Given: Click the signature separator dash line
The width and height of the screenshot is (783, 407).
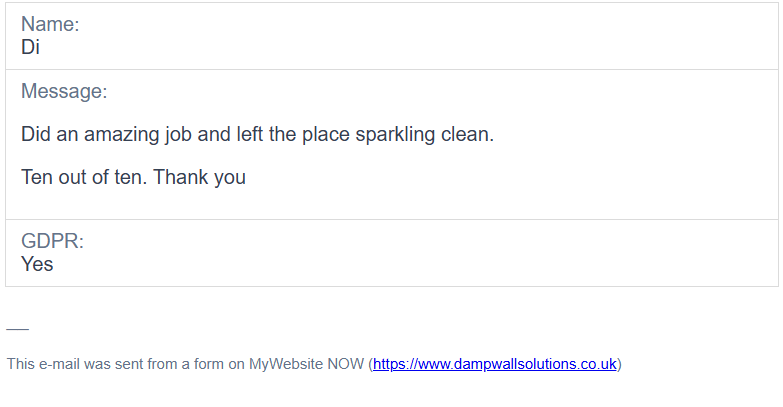Looking at the screenshot, I should (x=17, y=329).
